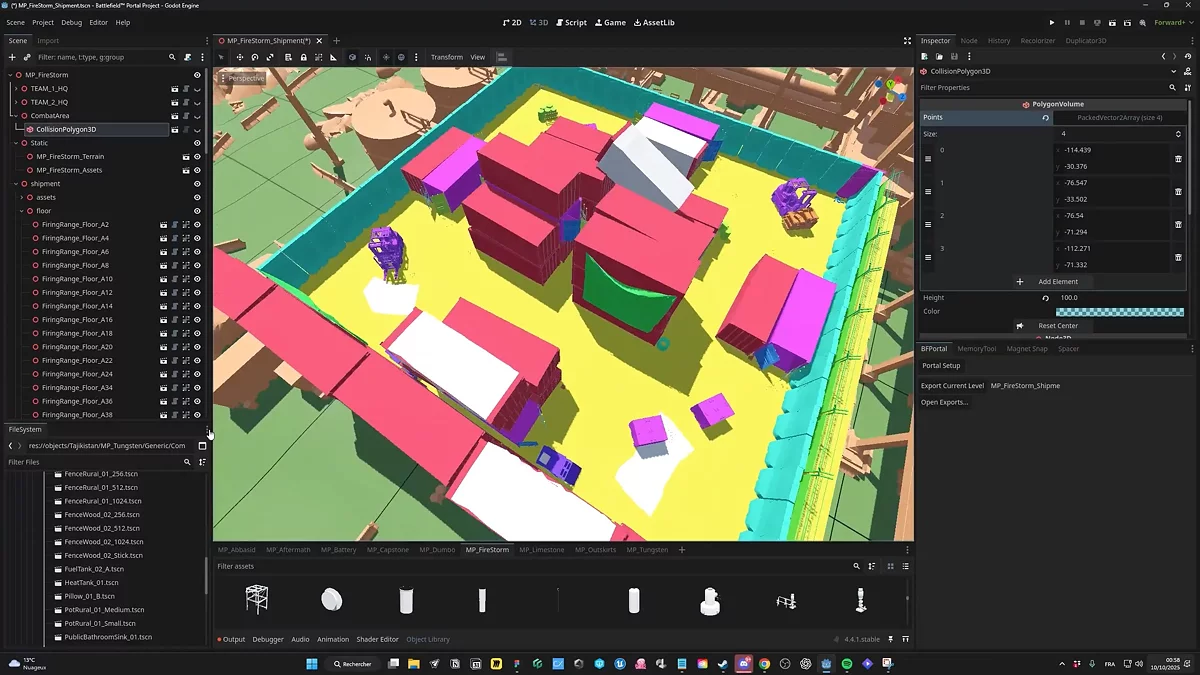Hide the FiringRange_Floor_A2 node
1200x675 pixels.
coord(197,225)
